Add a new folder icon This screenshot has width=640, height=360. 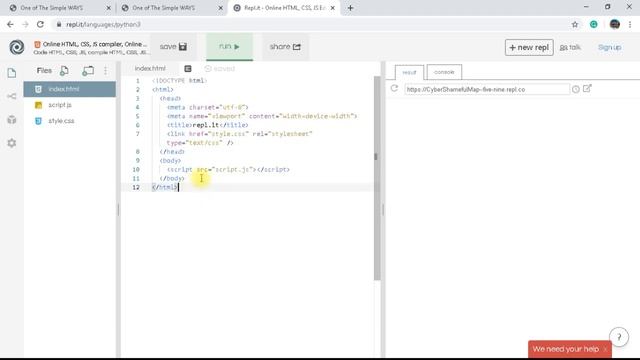[88, 71]
